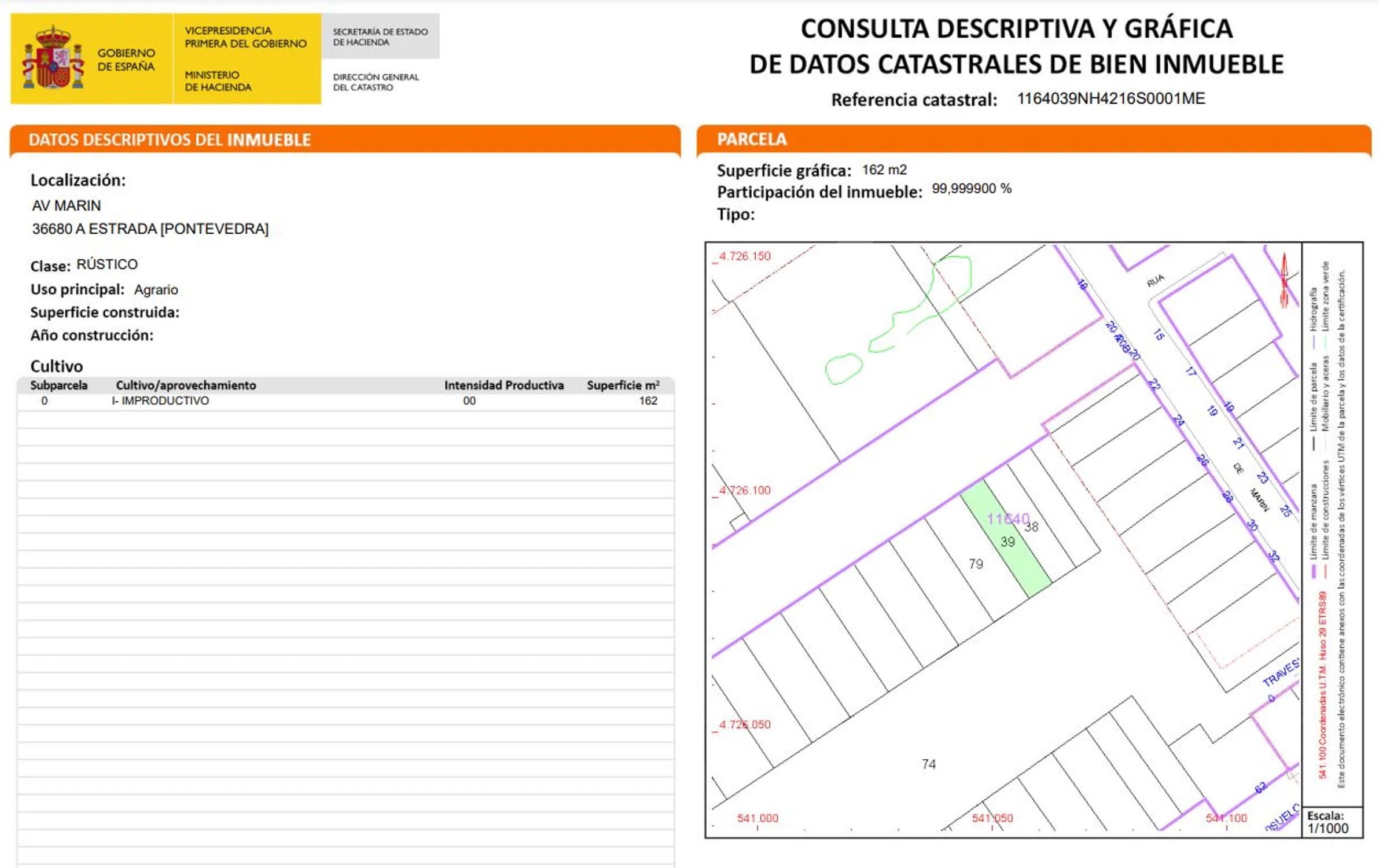Click the Spanish coat of arms emblem
The height and width of the screenshot is (868, 1379).
53,58
